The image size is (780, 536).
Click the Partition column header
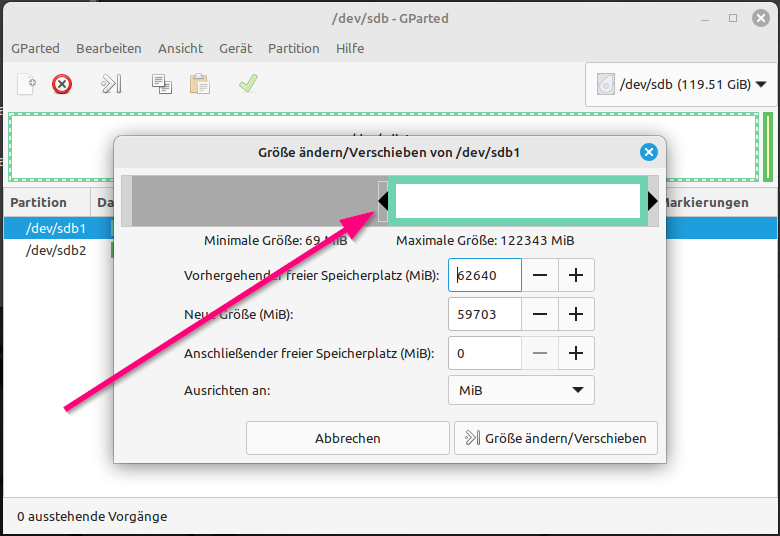click(47, 203)
